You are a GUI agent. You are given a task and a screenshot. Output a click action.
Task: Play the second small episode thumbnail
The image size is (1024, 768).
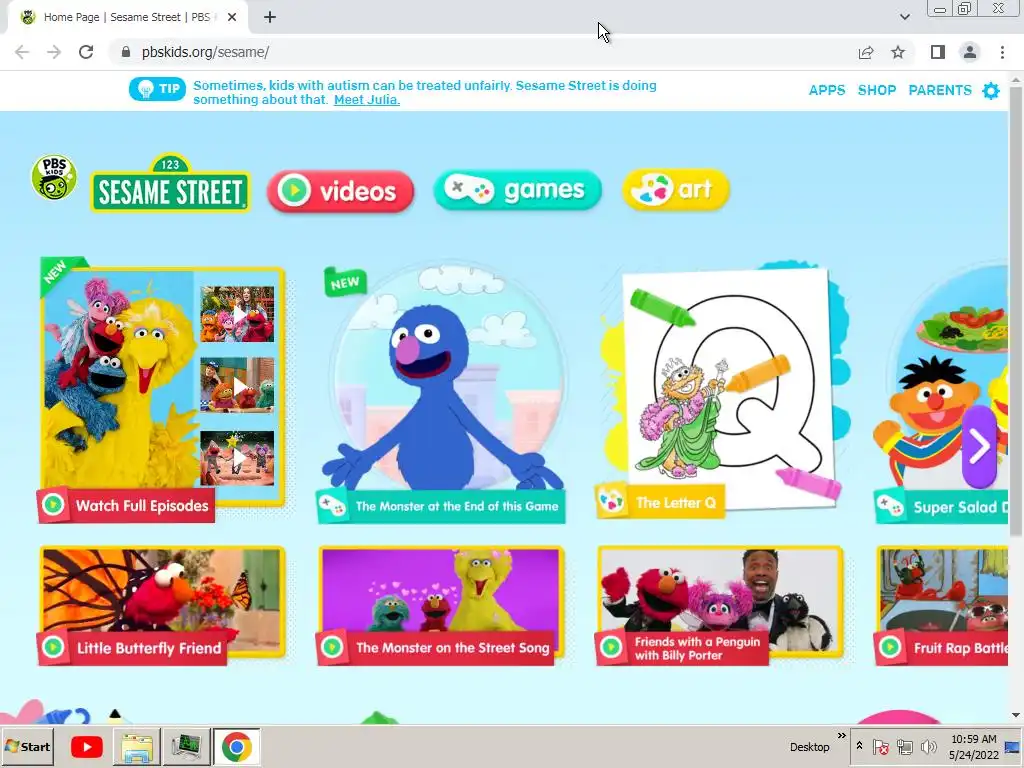point(237,385)
